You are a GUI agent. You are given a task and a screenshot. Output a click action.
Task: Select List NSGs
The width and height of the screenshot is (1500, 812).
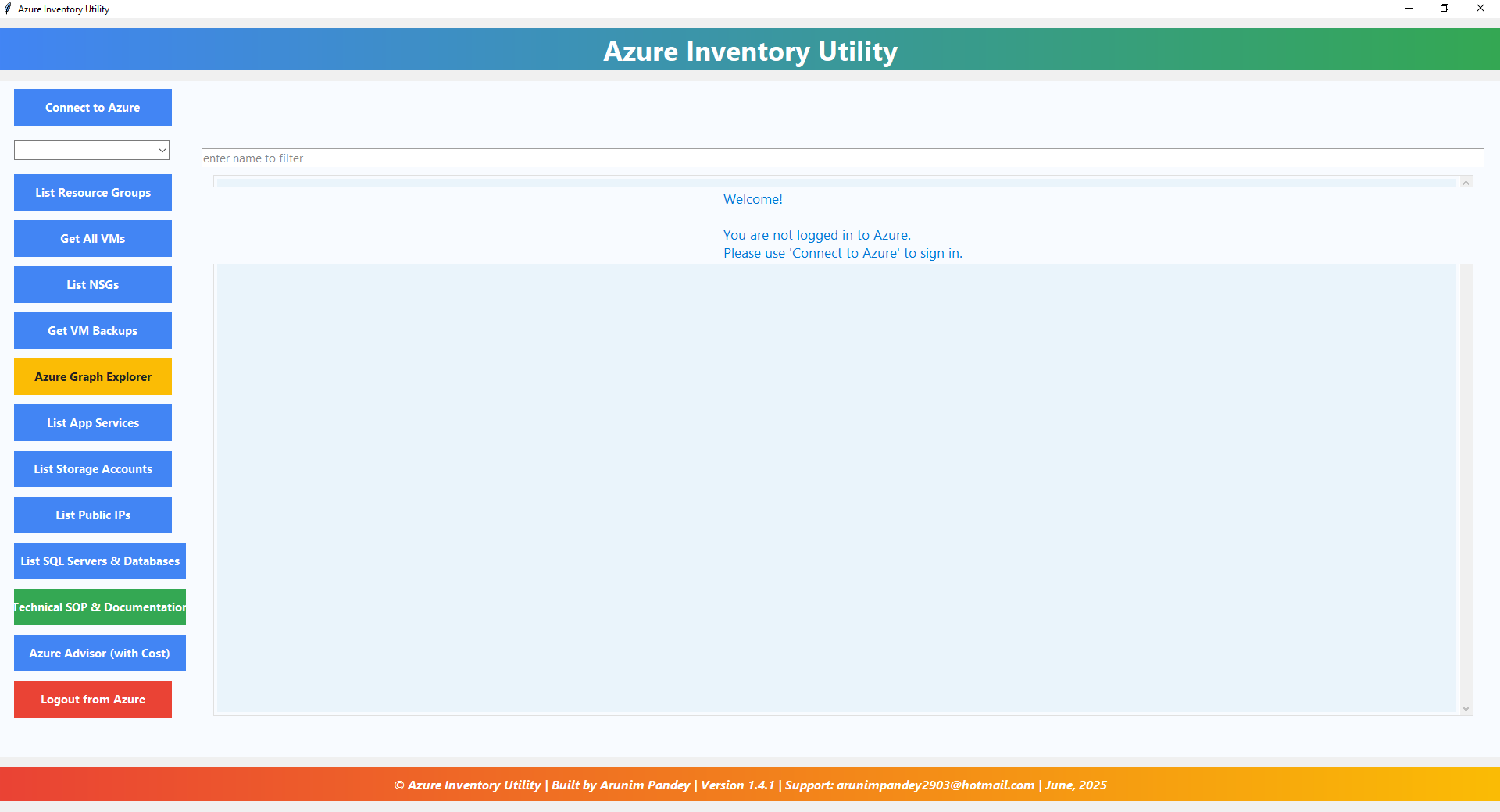[92, 284]
